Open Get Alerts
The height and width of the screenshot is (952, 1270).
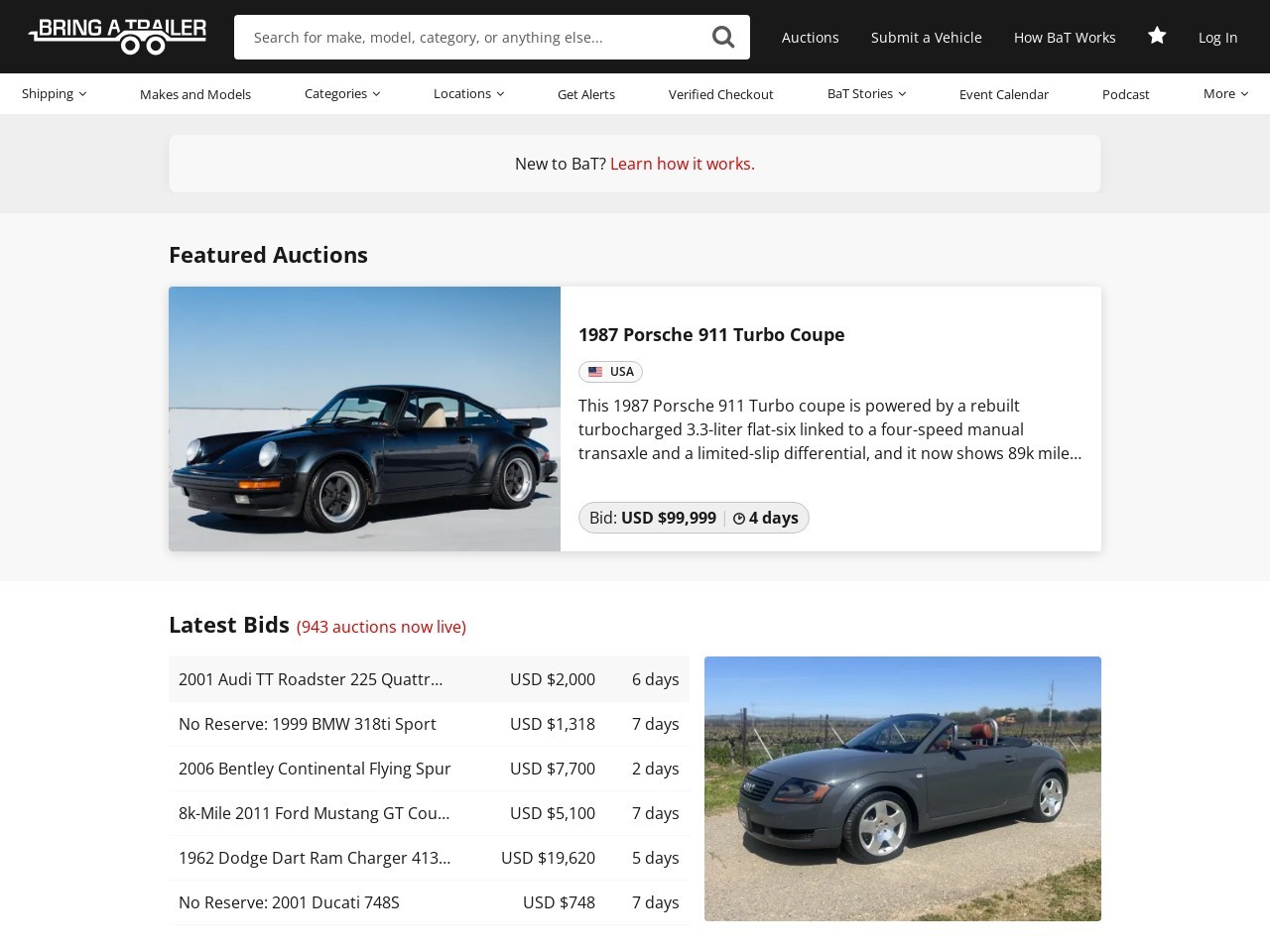coord(586,94)
